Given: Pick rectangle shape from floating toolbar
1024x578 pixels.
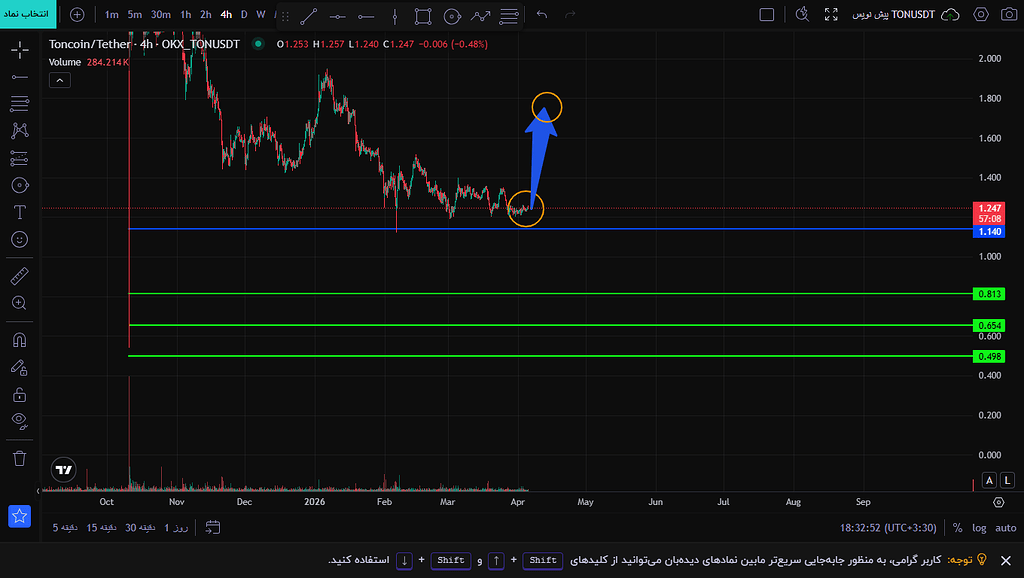Looking at the screenshot, I should [x=423, y=16].
